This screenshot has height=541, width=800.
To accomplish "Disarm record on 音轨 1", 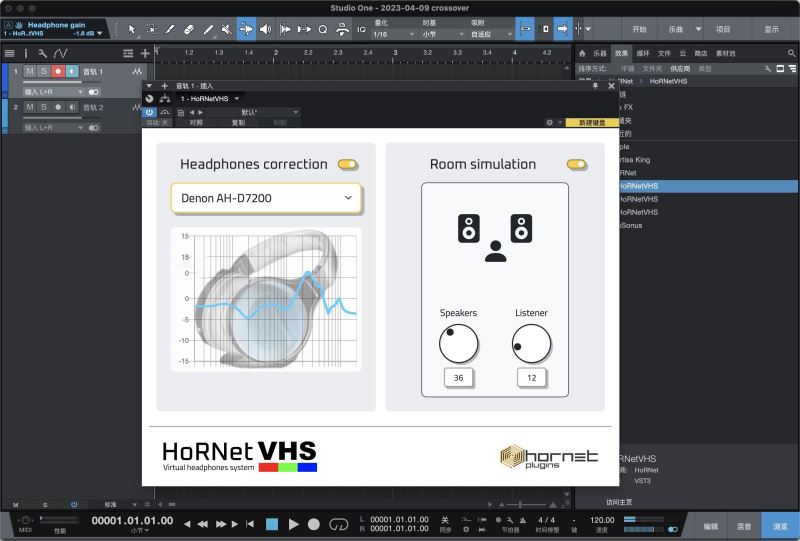I will (x=58, y=71).
